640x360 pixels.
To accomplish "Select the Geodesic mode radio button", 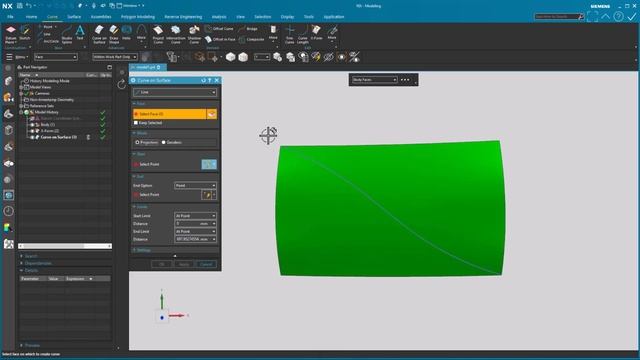I will 164,142.
